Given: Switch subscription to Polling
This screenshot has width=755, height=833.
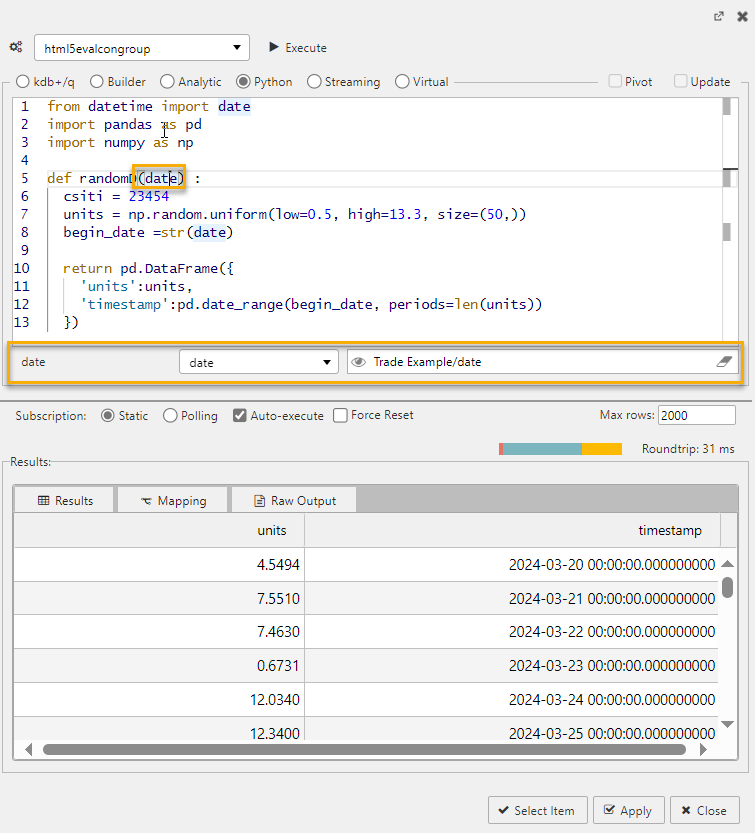Looking at the screenshot, I should pos(170,415).
